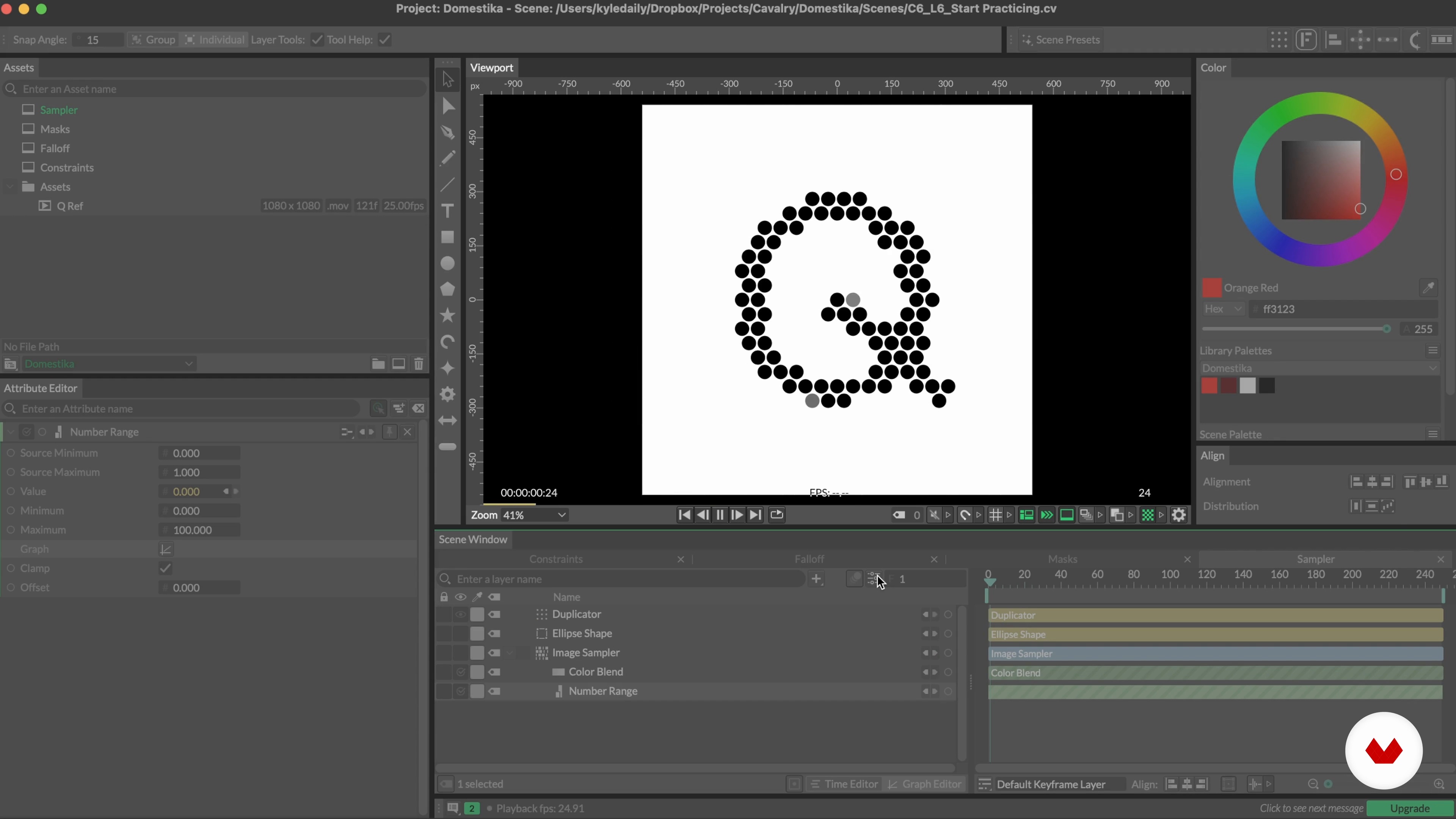Image resolution: width=1456 pixels, height=819 pixels.
Task: Click the alpha slider handle
Action: (1386, 329)
